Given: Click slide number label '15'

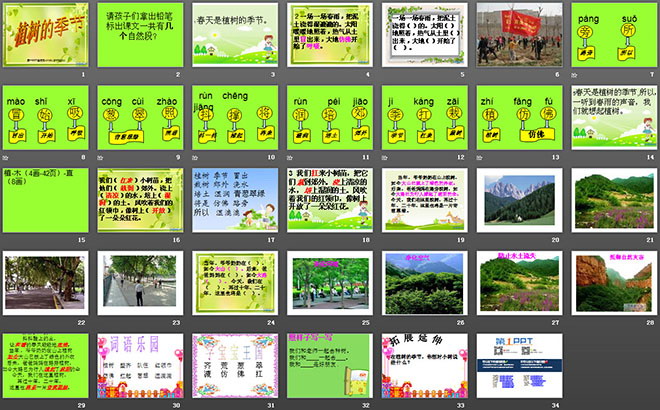Looking at the screenshot, I should 82,240.
